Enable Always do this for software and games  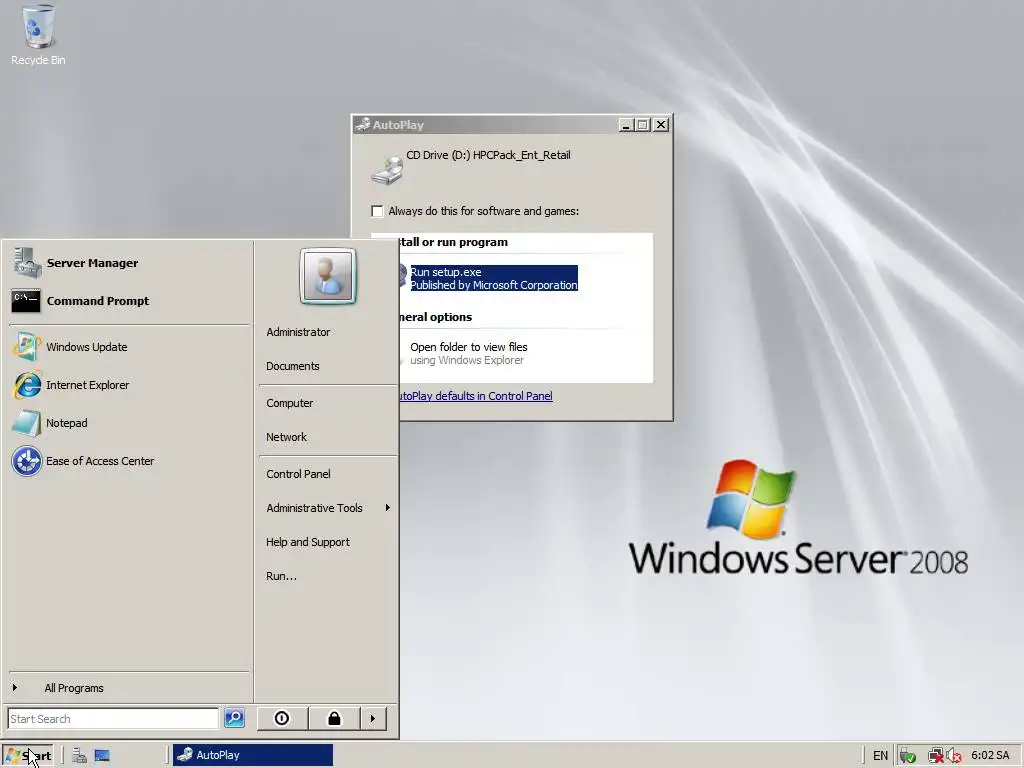click(x=377, y=211)
